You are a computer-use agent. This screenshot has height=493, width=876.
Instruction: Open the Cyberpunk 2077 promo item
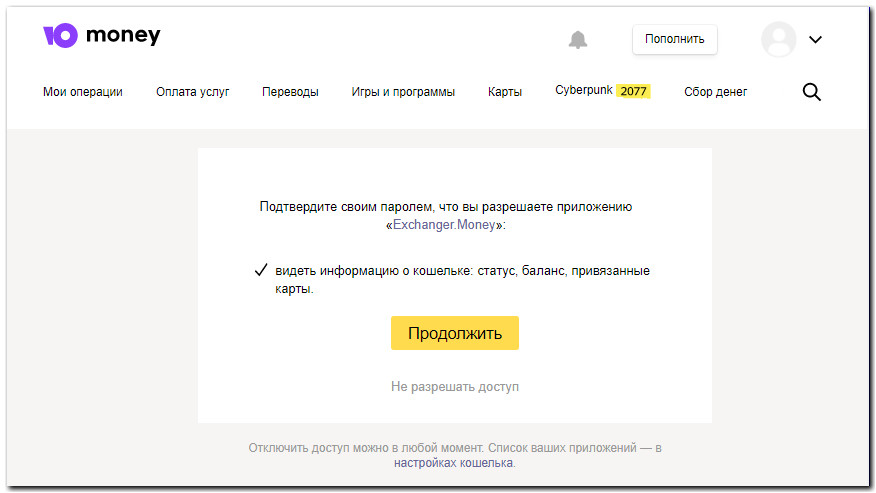[x=603, y=91]
